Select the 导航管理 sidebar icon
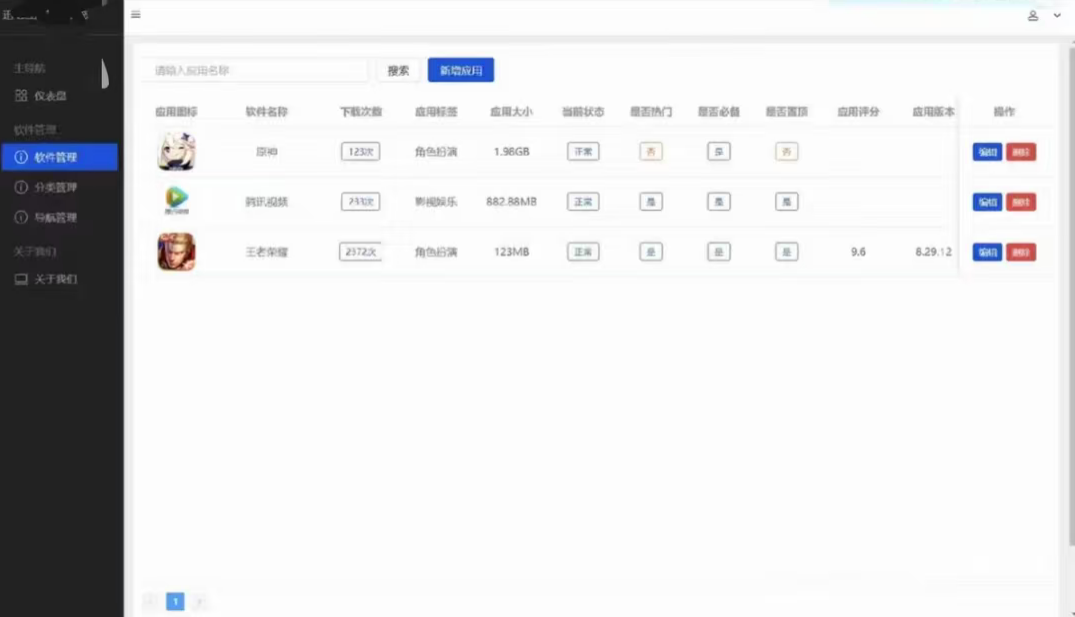This screenshot has height=617, width=1075. tap(22, 217)
